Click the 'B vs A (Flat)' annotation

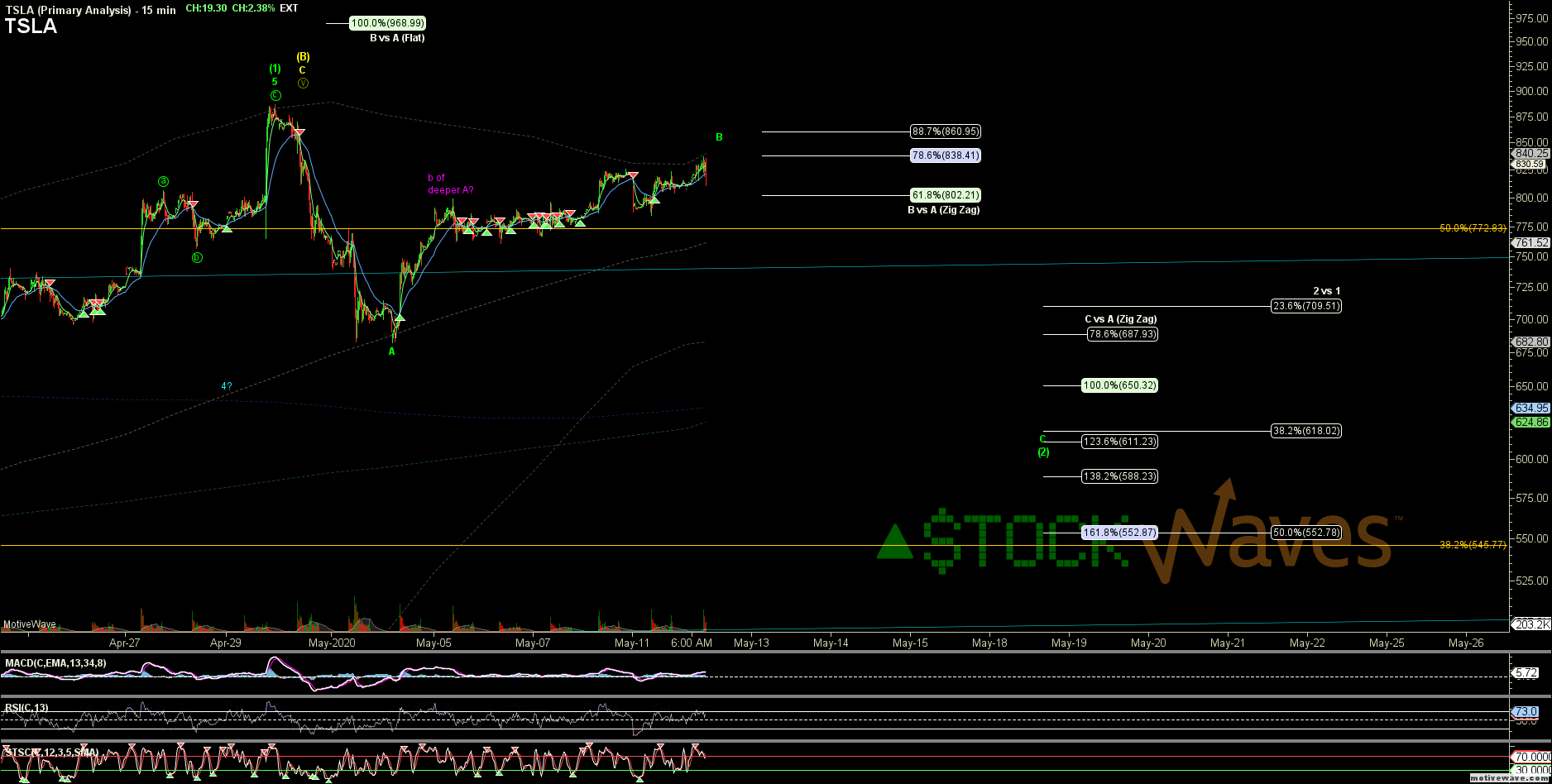397,38
